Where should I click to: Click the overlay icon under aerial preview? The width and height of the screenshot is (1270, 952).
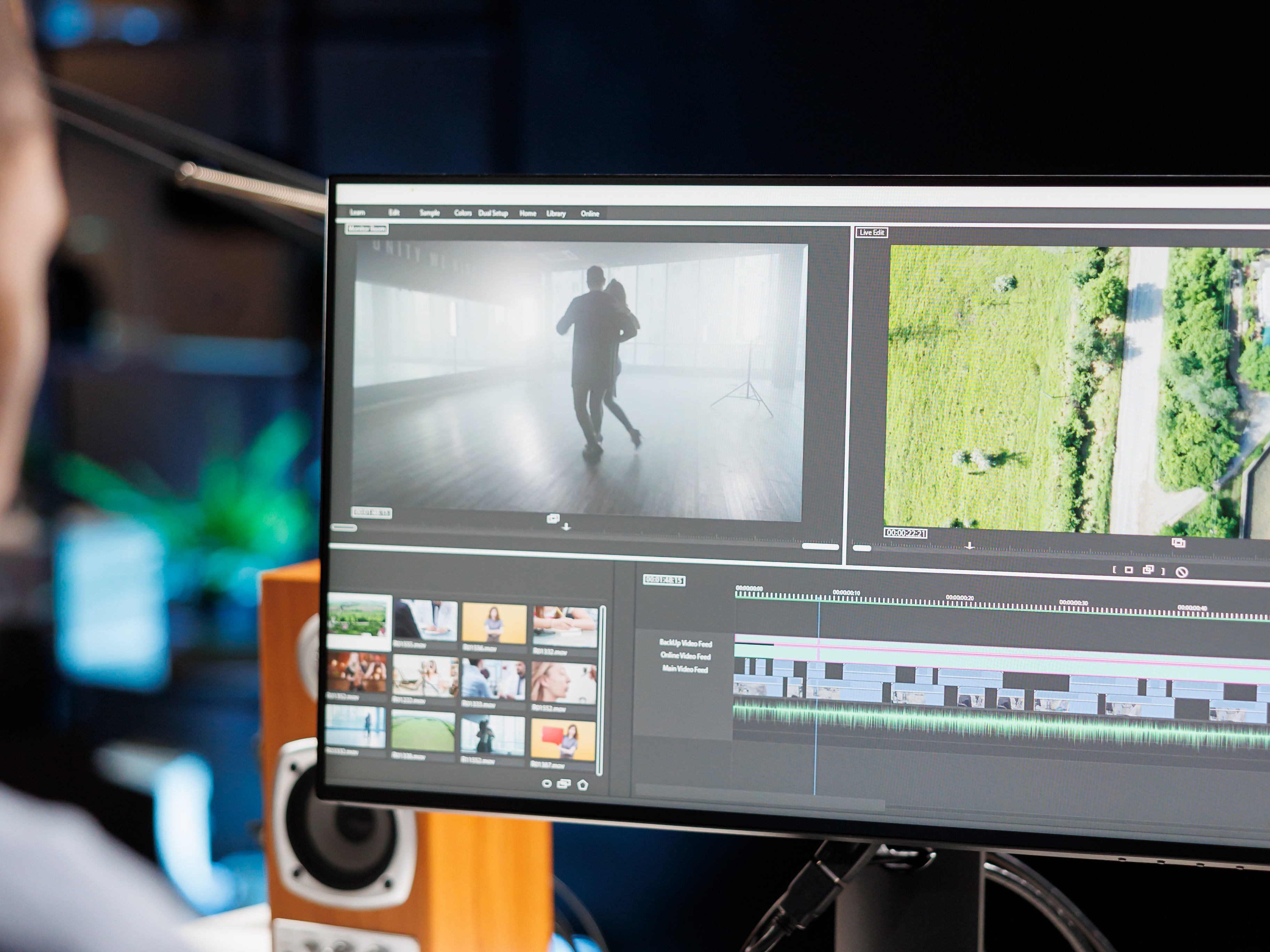[1178, 543]
